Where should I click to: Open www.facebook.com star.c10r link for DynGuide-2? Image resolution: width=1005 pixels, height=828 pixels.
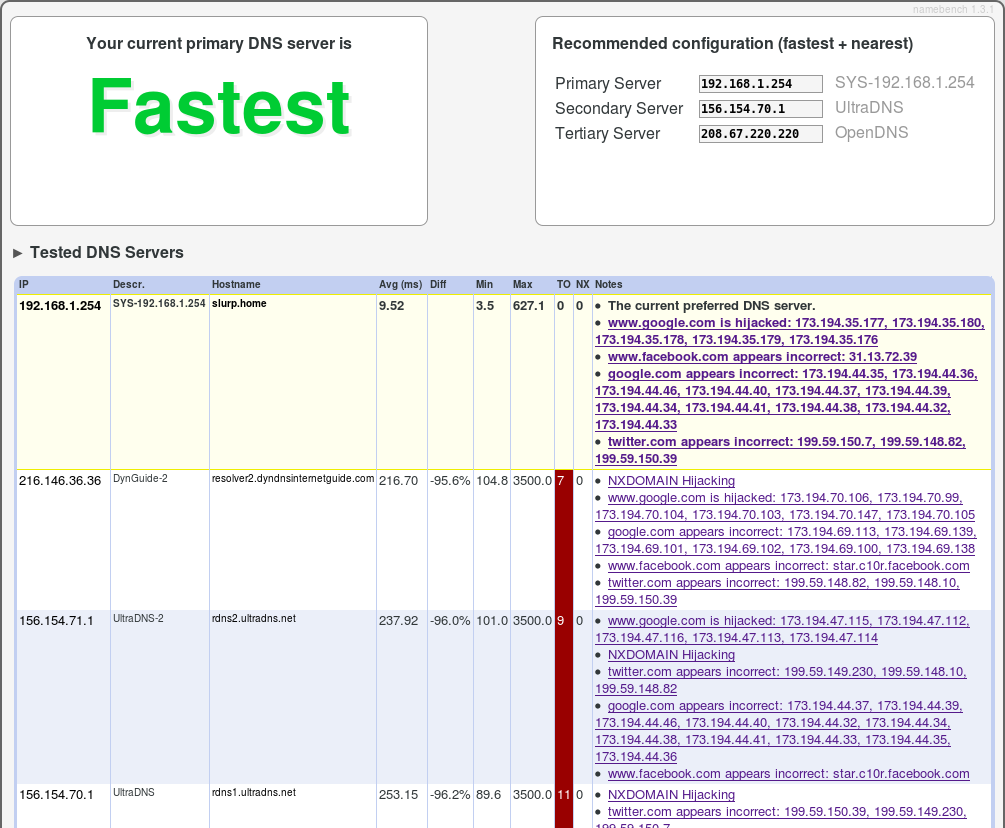(788, 566)
